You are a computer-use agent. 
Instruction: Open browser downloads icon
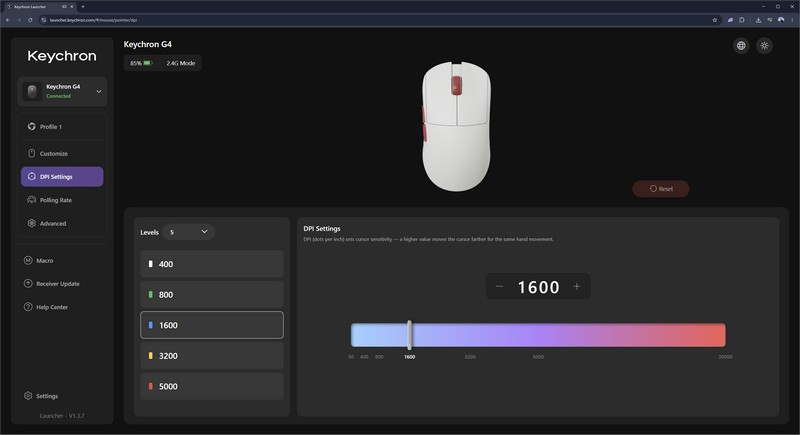(x=758, y=20)
